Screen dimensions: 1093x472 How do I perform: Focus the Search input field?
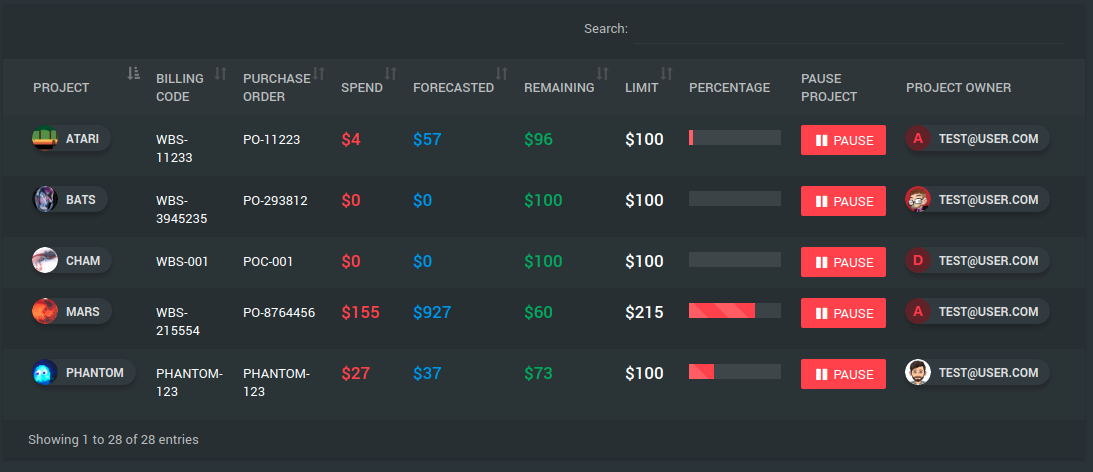848,29
